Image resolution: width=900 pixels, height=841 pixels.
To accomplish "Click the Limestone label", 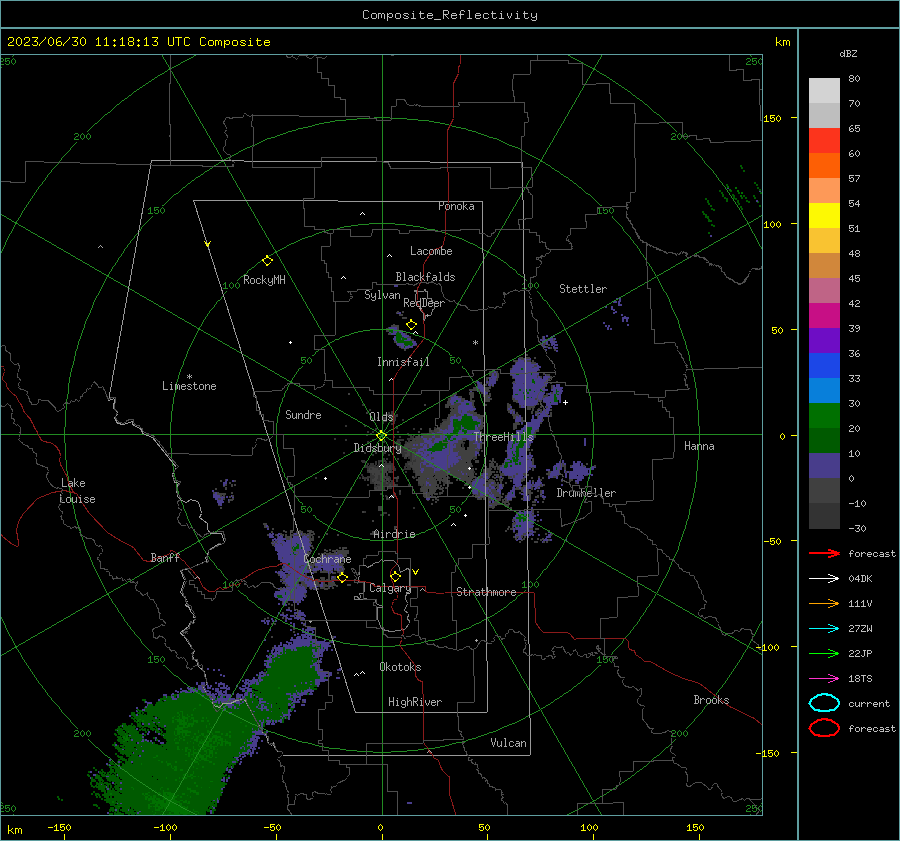I will (189, 386).
